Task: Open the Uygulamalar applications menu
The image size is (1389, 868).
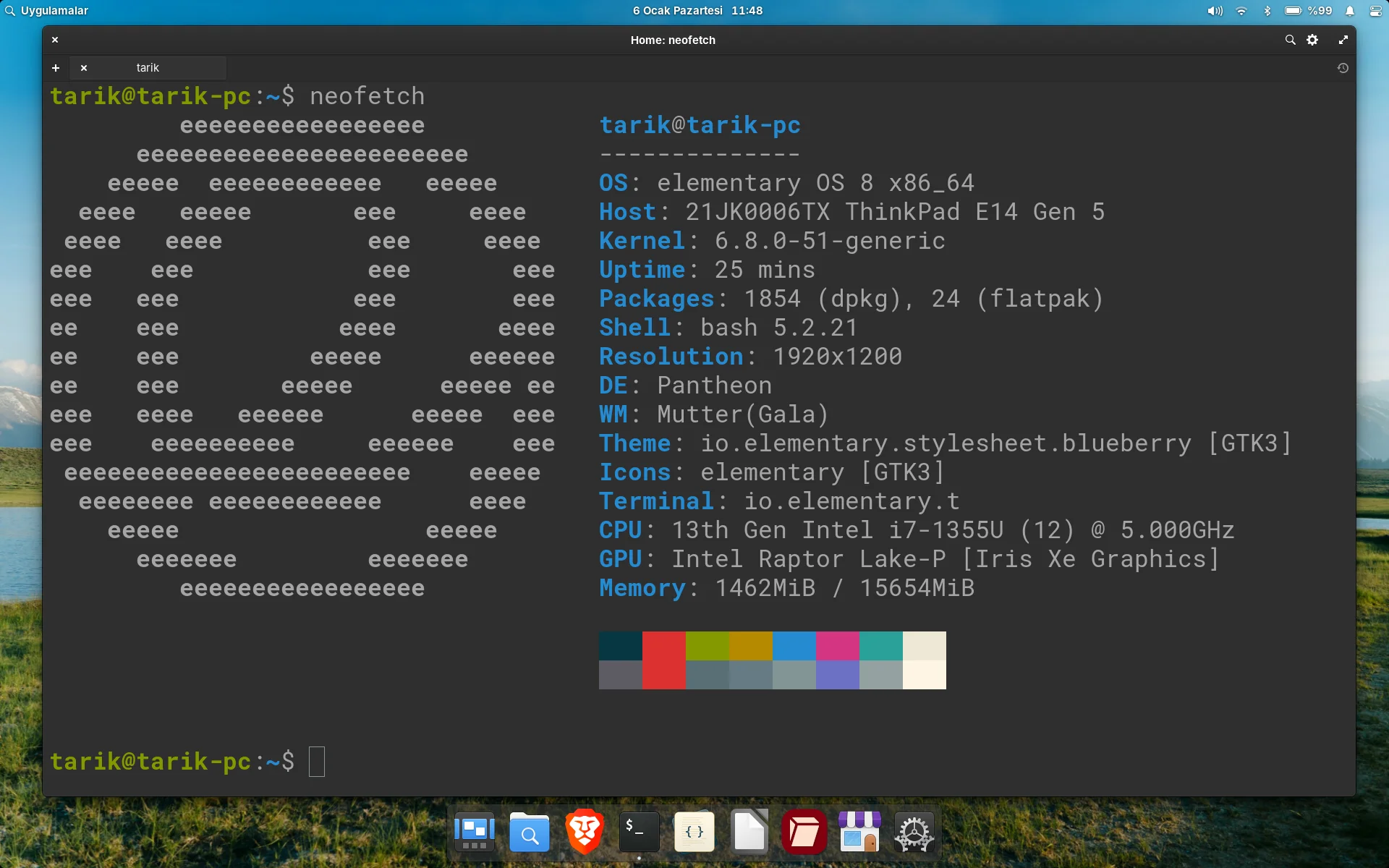Action: tap(47, 11)
